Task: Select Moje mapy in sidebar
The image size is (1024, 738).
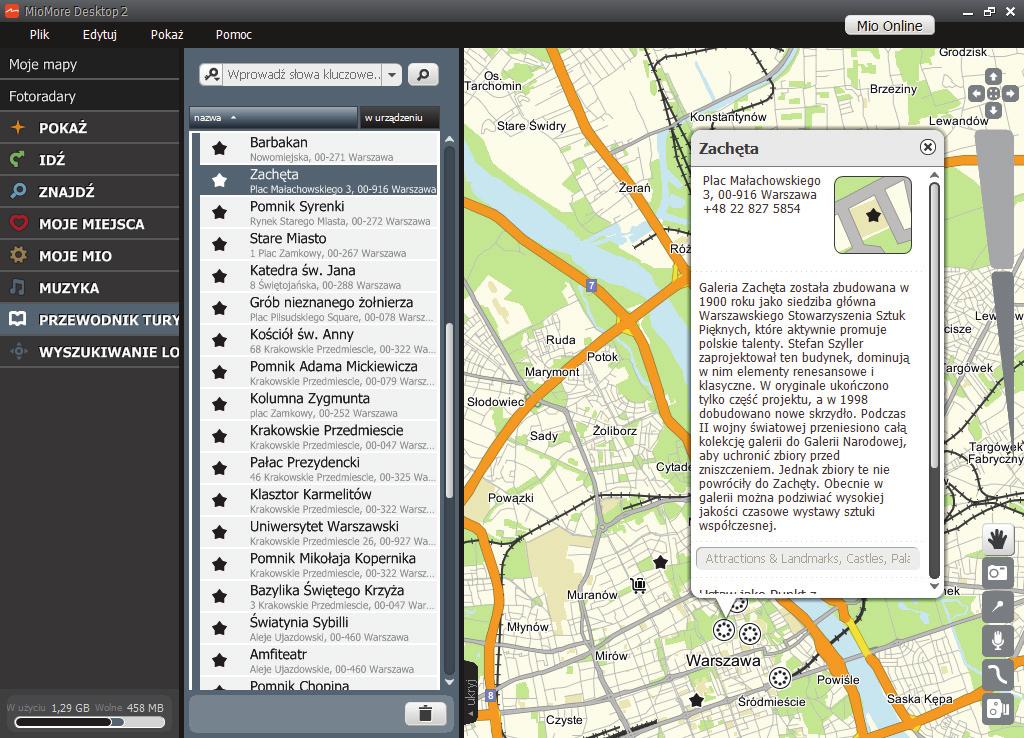Action: pos(89,64)
